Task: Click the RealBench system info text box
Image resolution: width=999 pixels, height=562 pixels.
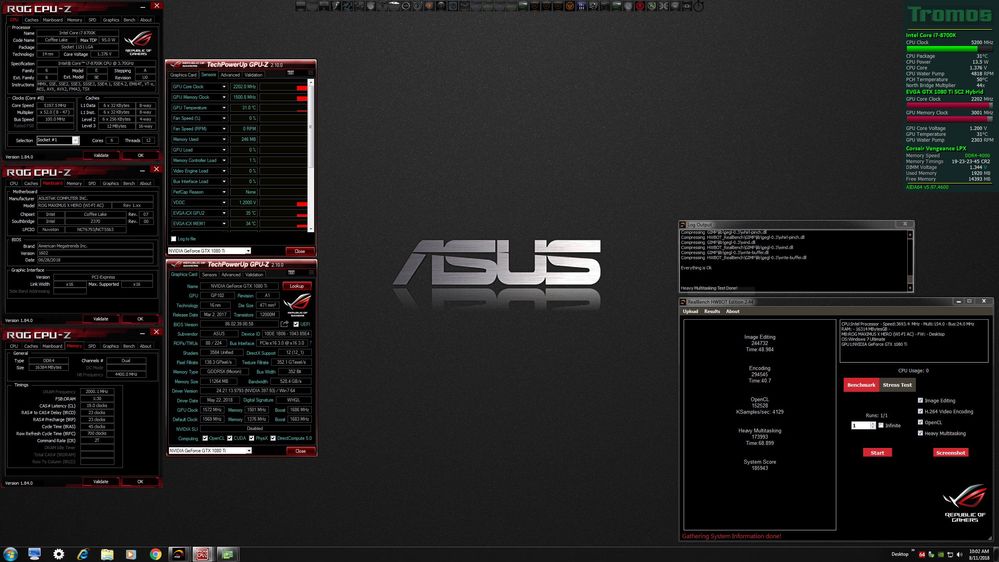Action: coord(914,341)
